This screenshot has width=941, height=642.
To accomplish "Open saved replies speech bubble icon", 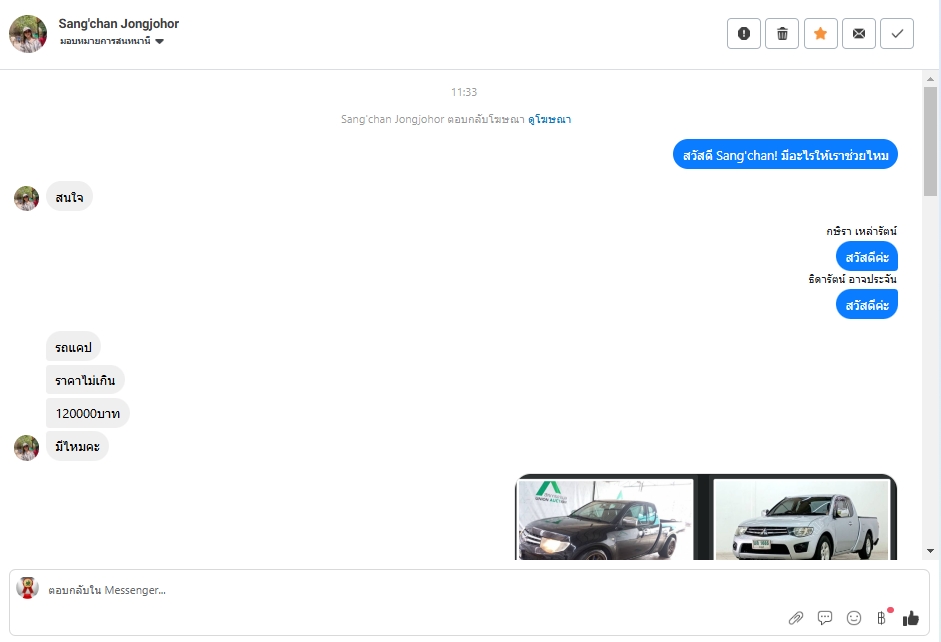I will [x=825, y=618].
